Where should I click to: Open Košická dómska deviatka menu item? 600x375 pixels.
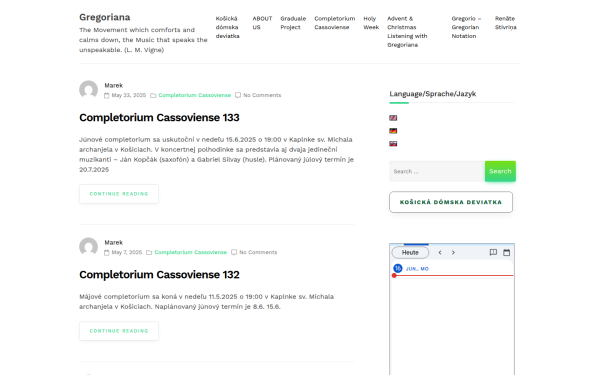coord(227,27)
